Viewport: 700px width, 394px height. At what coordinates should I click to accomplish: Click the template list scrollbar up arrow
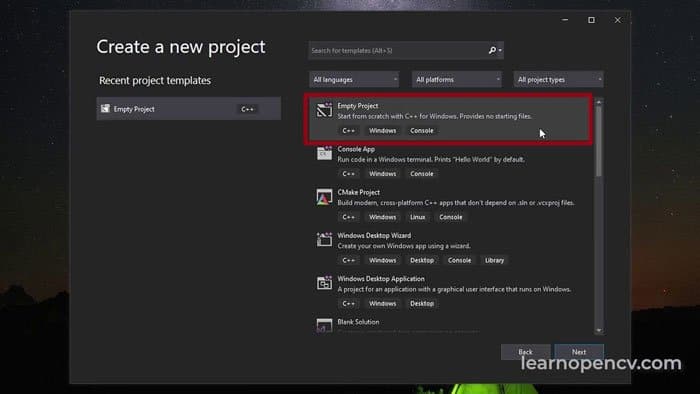pyautogui.click(x=599, y=102)
